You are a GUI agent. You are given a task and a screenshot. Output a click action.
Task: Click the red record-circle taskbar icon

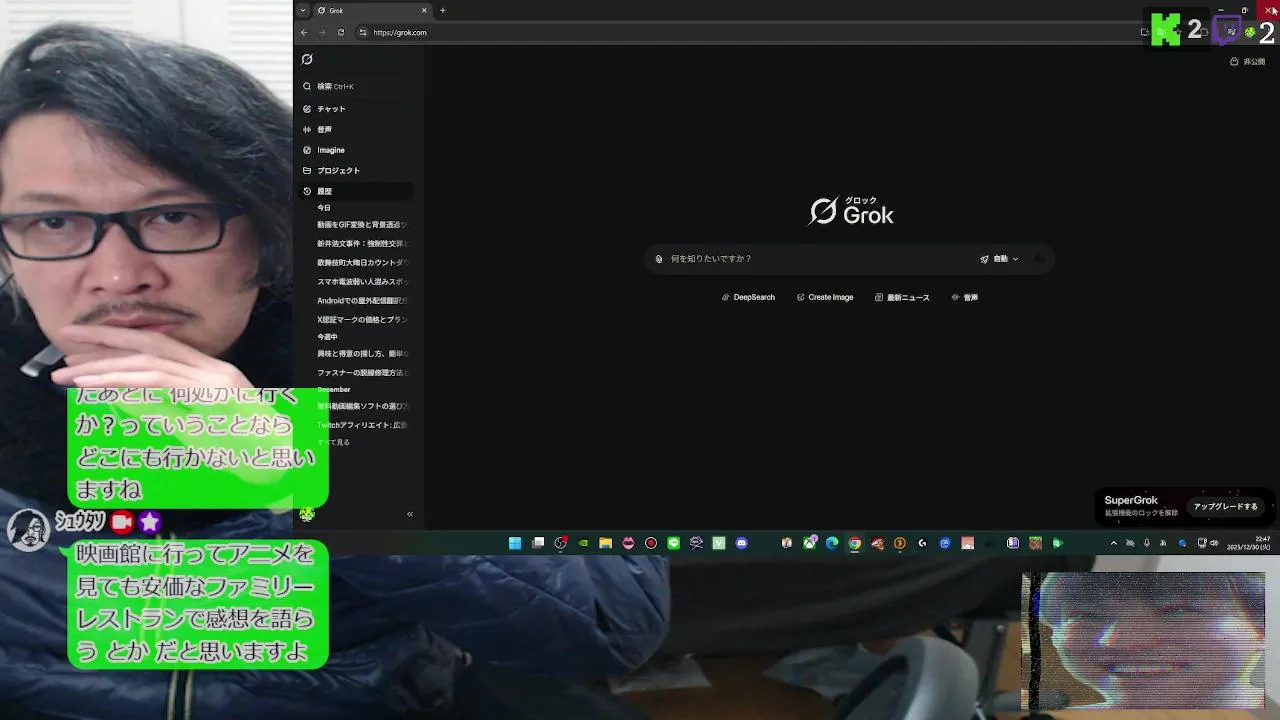pyautogui.click(x=651, y=543)
